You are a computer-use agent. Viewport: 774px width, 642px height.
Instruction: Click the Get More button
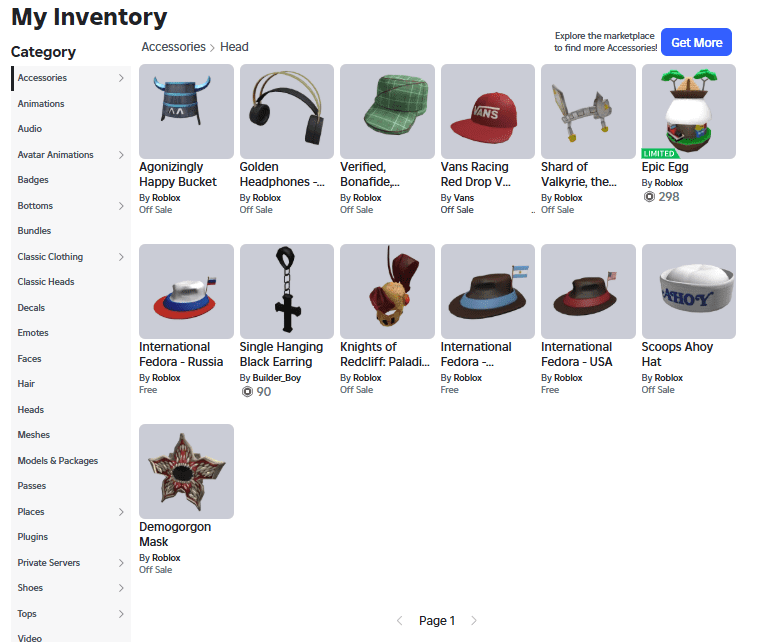tap(696, 42)
